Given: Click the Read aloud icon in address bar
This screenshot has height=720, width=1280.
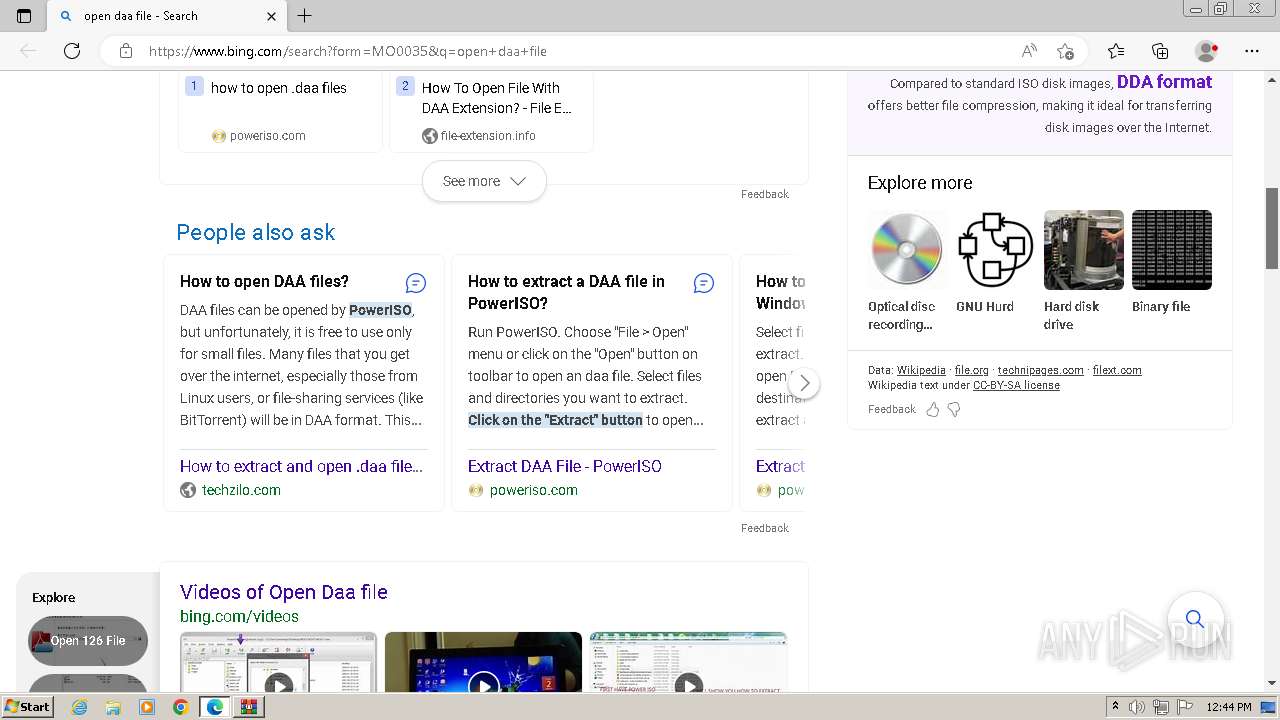Looking at the screenshot, I should click(1029, 51).
